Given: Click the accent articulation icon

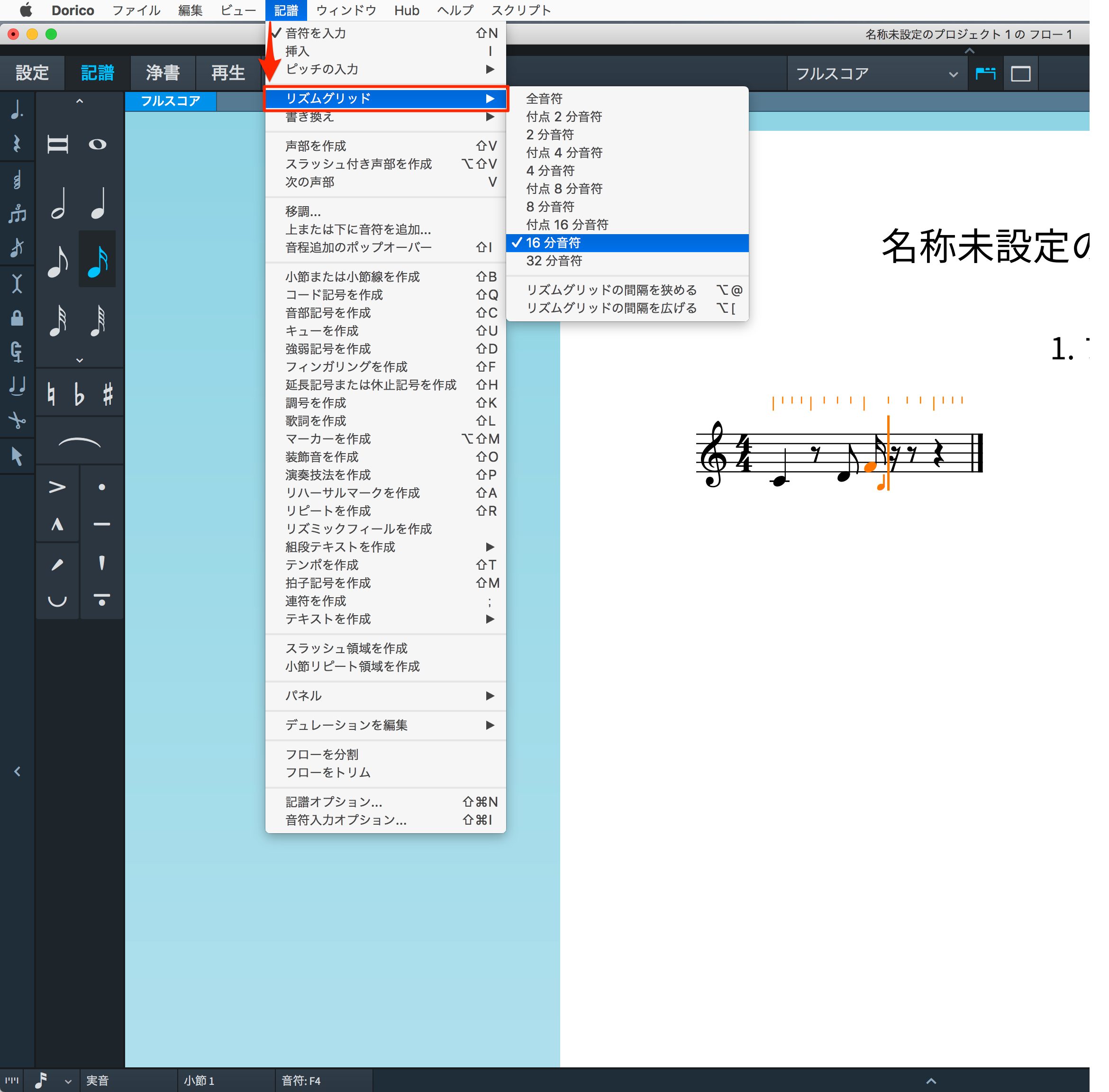Looking at the screenshot, I should [57, 488].
